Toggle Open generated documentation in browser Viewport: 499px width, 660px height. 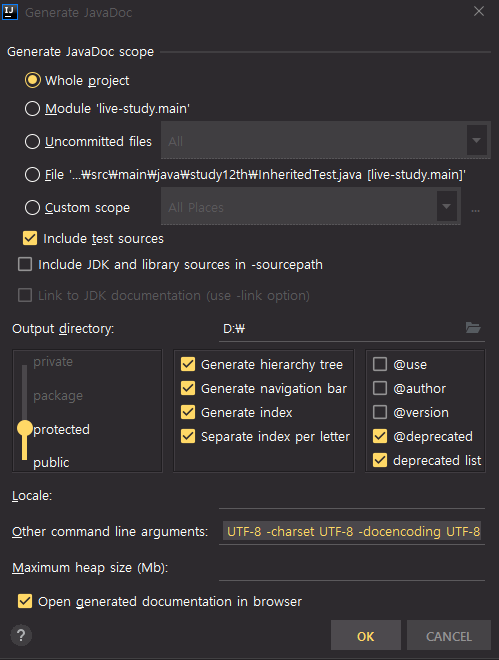[x=25, y=601]
